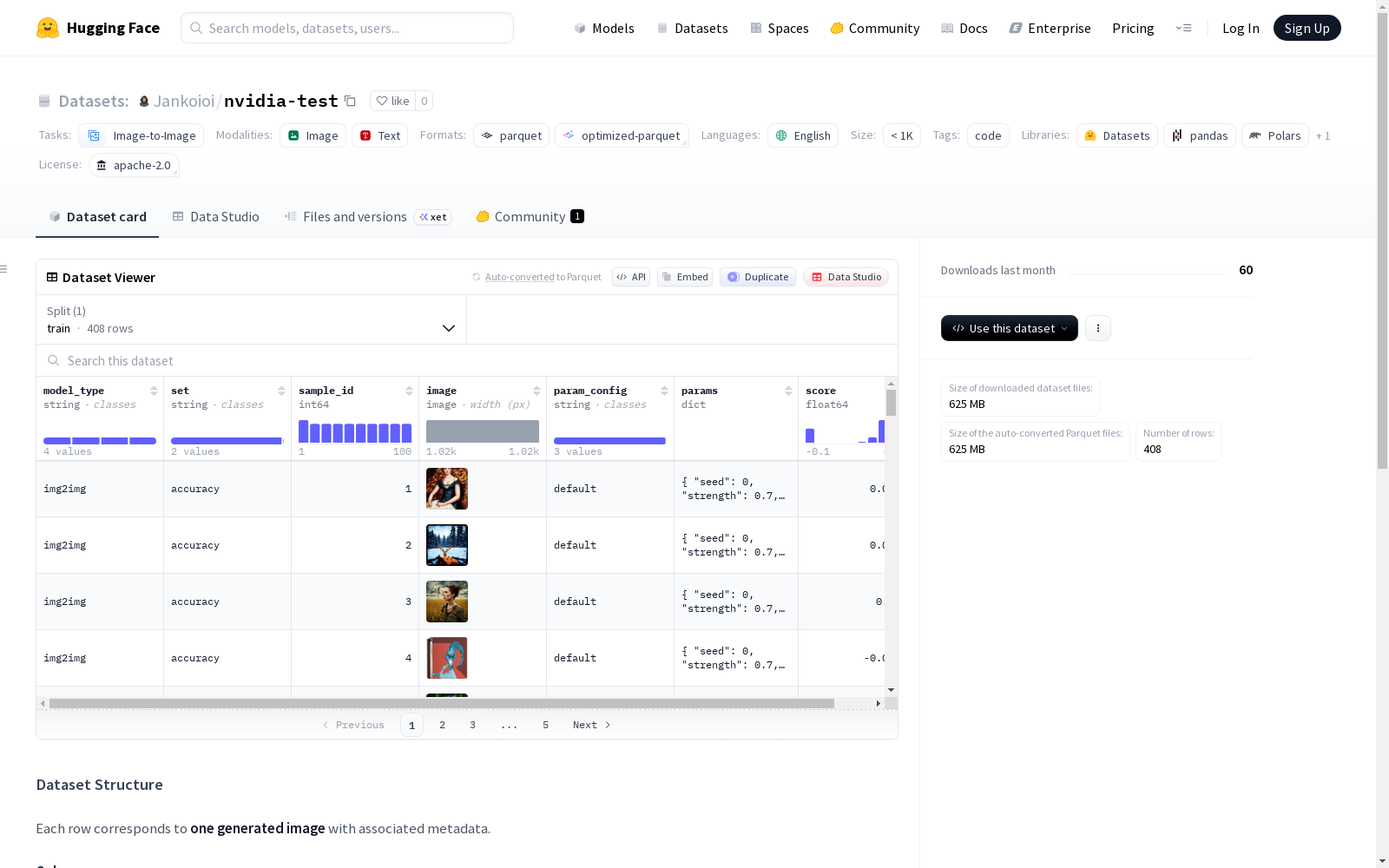Viewport: 1389px width, 868px height.
Task: Click the parquet format tag
Action: coord(511,135)
